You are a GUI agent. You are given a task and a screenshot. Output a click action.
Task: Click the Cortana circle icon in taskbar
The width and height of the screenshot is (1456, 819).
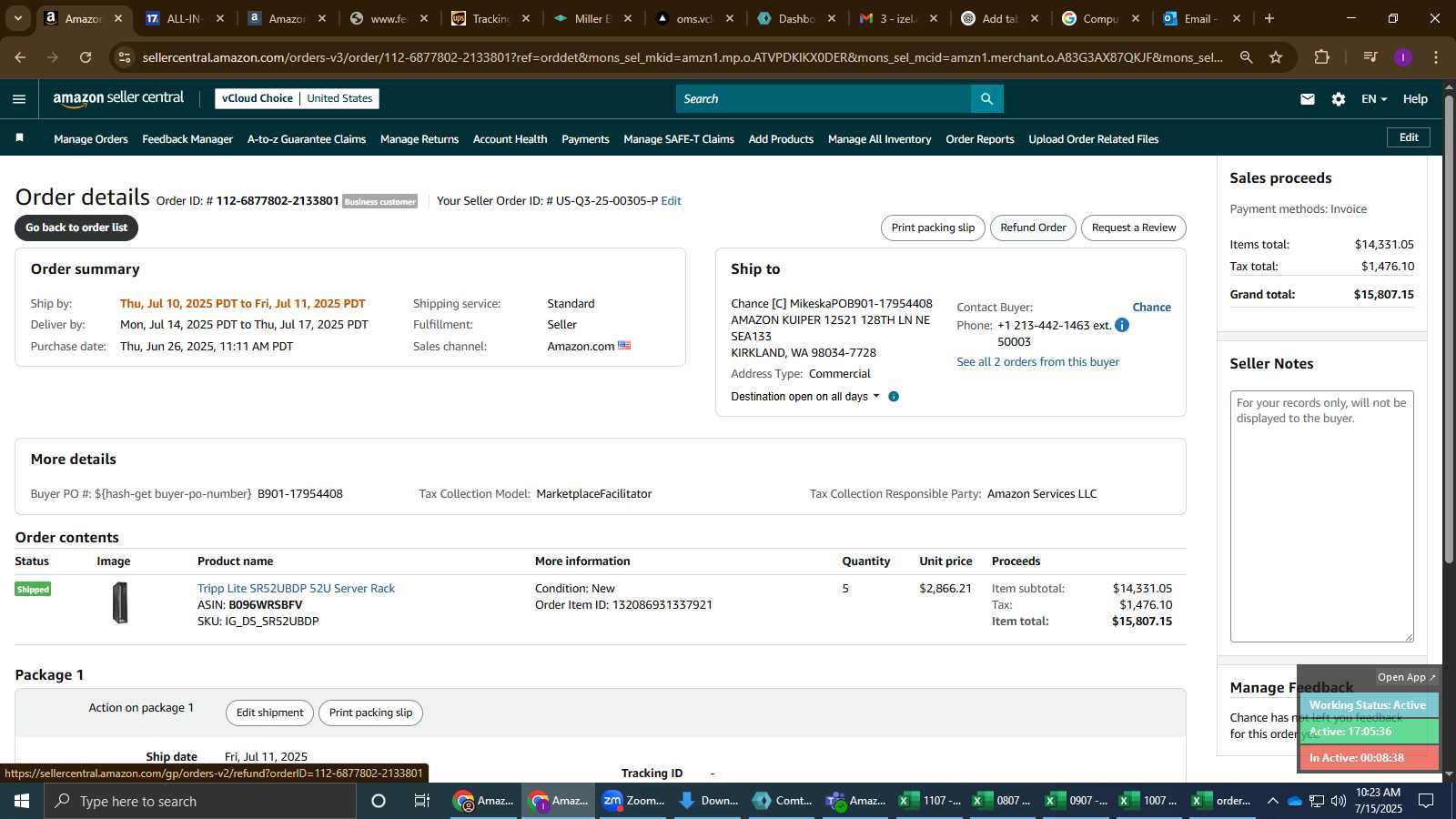379,801
